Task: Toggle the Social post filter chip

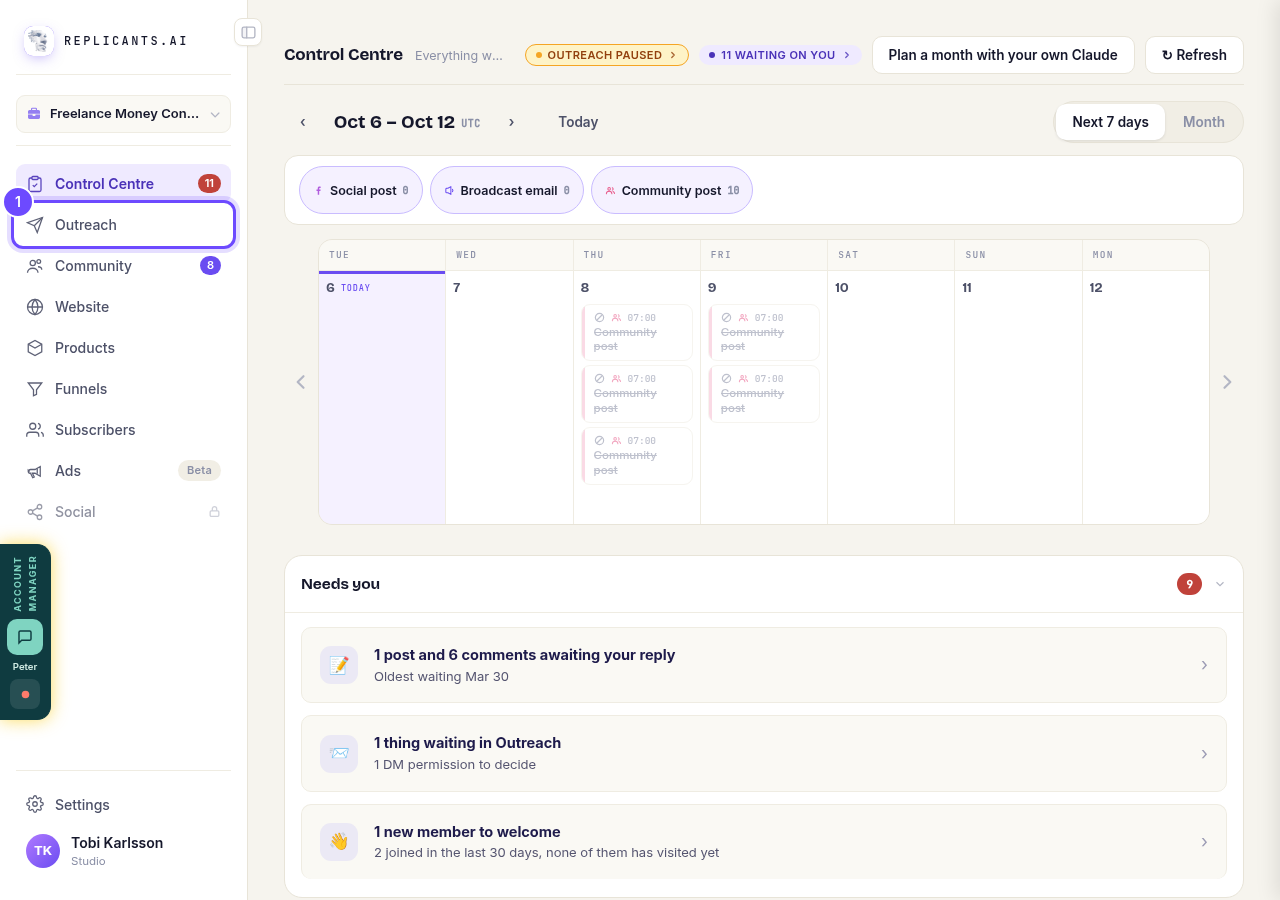Action: [x=361, y=190]
